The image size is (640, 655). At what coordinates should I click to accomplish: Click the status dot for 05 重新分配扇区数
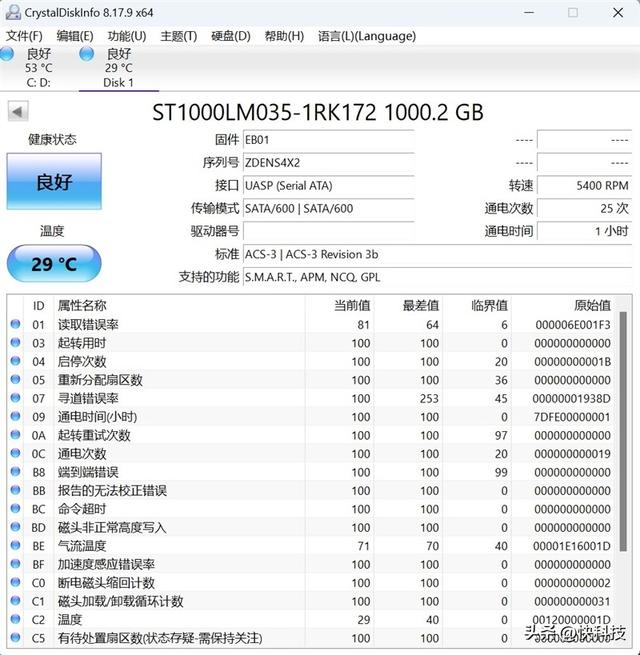pyautogui.click(x=15, y=379)
